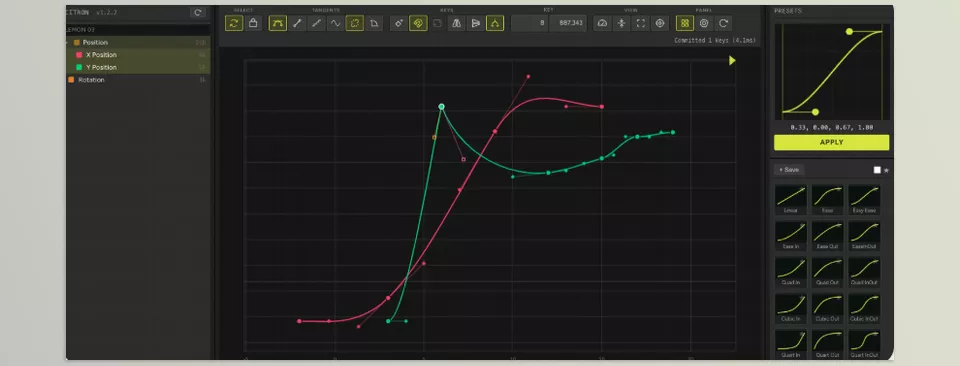Click the orange Rotation color swatch
960x366 pixels.
click(x=71, y=80)
